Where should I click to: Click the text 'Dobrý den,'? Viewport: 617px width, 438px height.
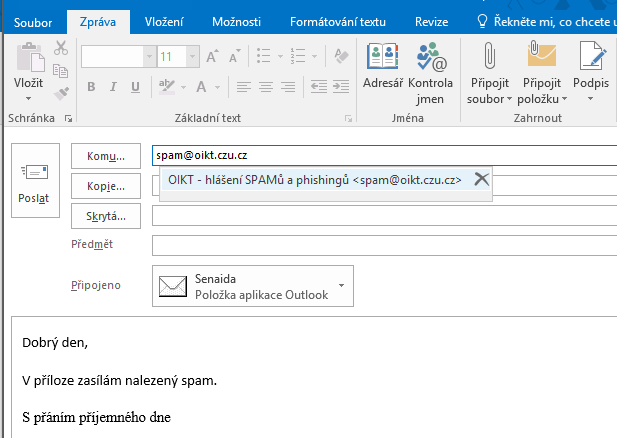(x=55, y=343)
